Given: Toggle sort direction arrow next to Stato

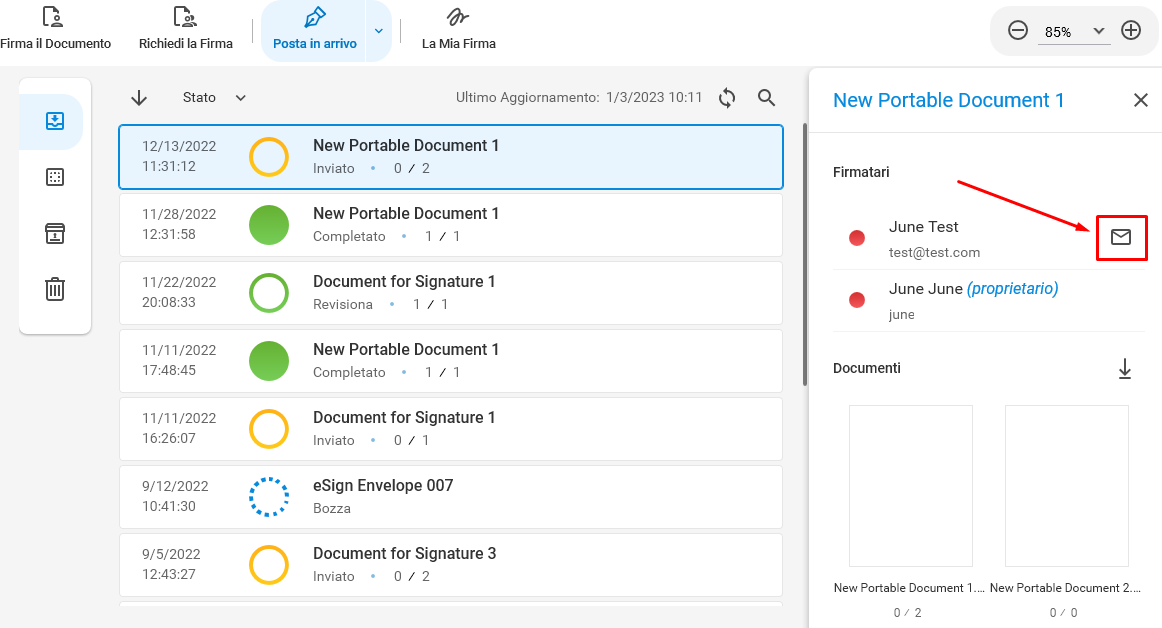Looking at the screenshot, I should tap(139, 98).
